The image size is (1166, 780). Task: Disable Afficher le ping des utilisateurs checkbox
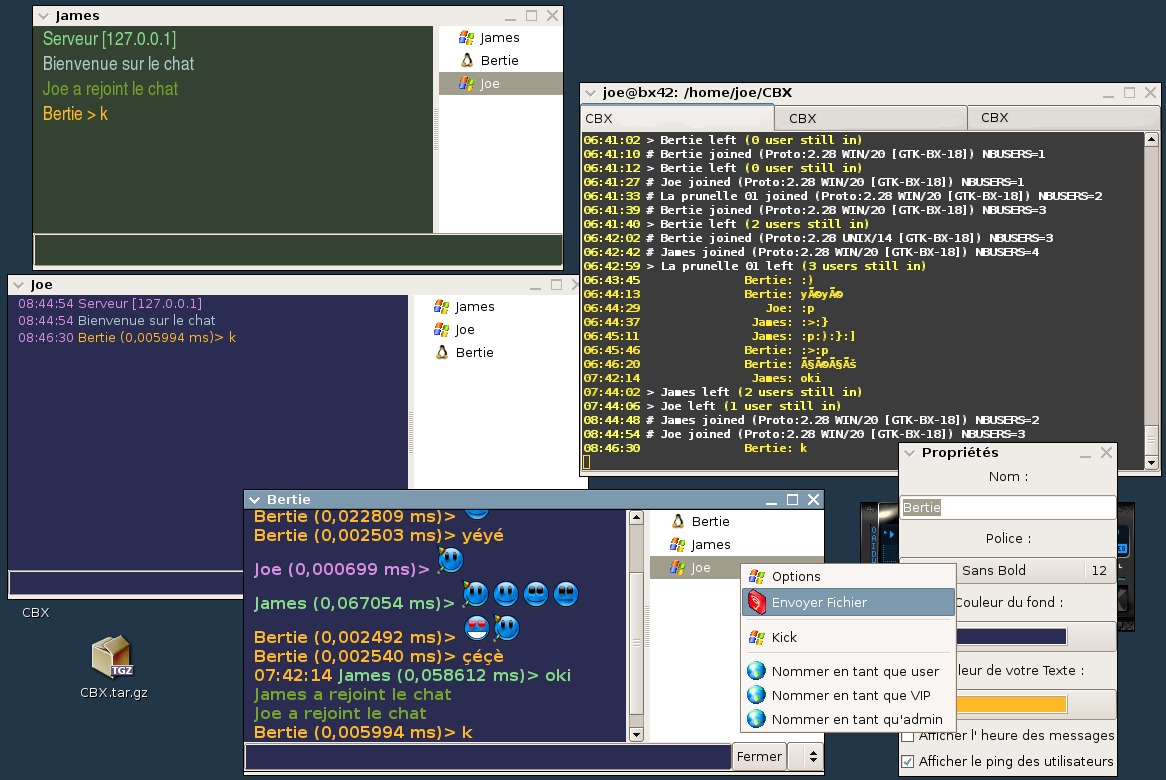[908, 761]
